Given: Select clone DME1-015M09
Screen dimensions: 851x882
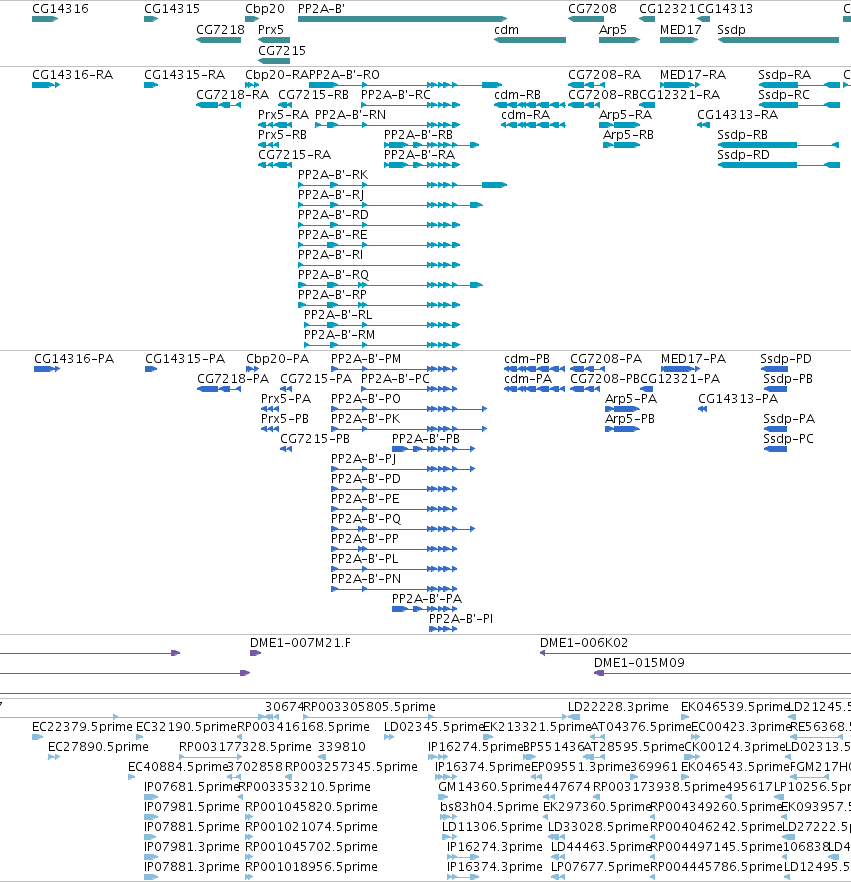Looking at the screenshot, I should (x=639, y=663).
